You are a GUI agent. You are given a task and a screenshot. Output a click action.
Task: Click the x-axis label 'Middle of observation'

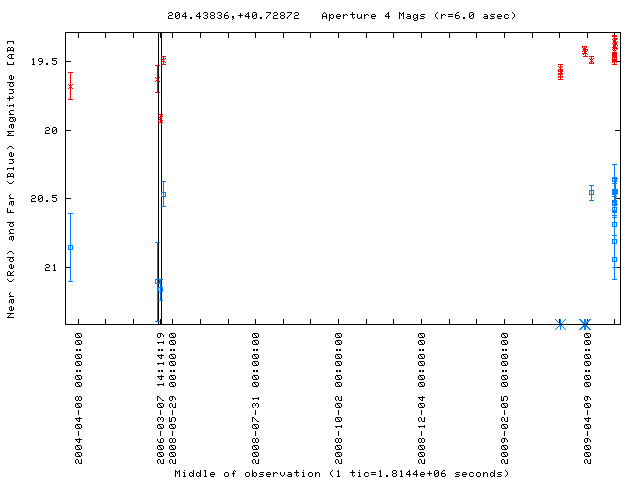pyautogui.click(x=247, y=473)
